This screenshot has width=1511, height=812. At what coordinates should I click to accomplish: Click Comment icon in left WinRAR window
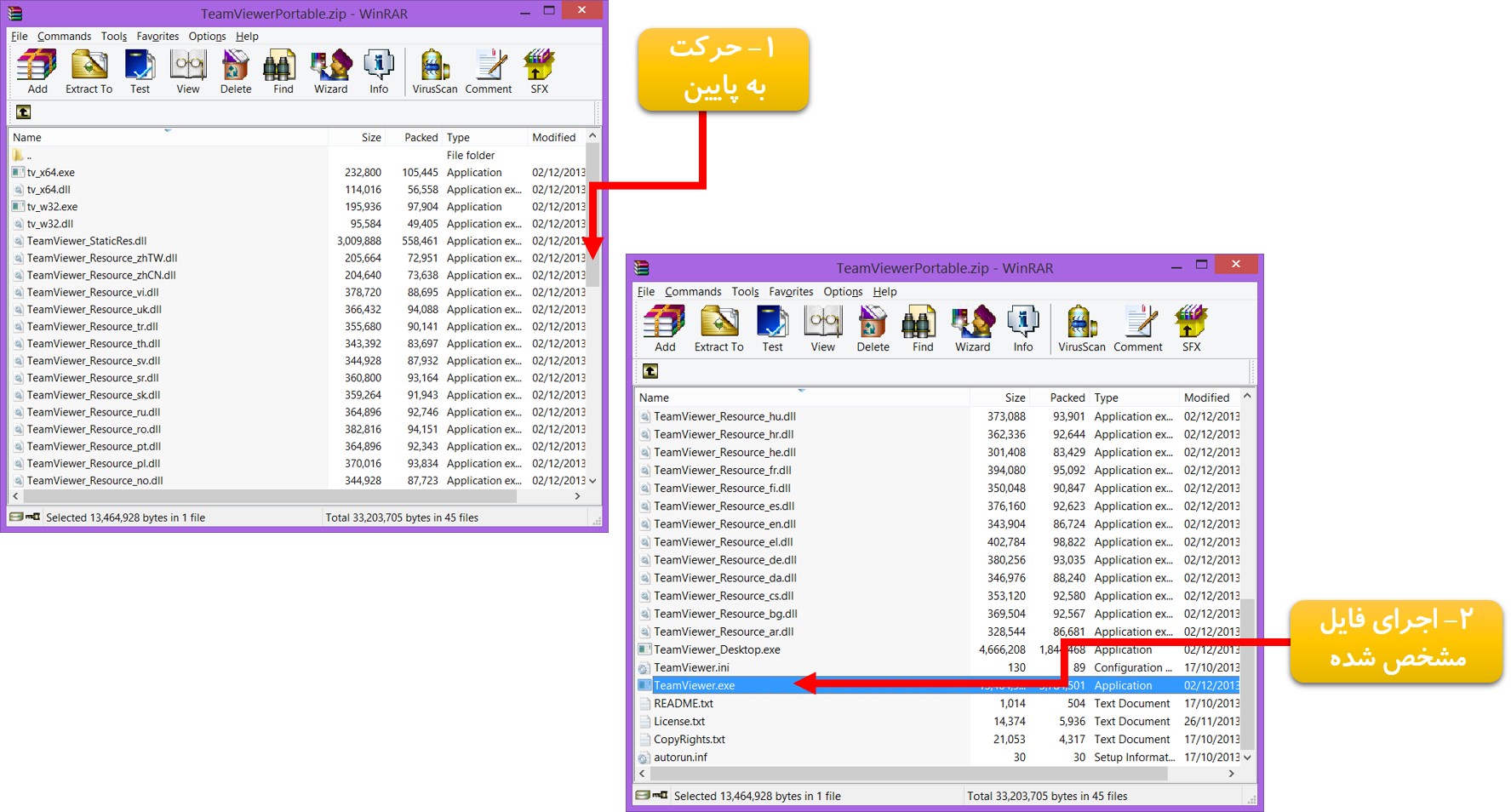(489, 71)
